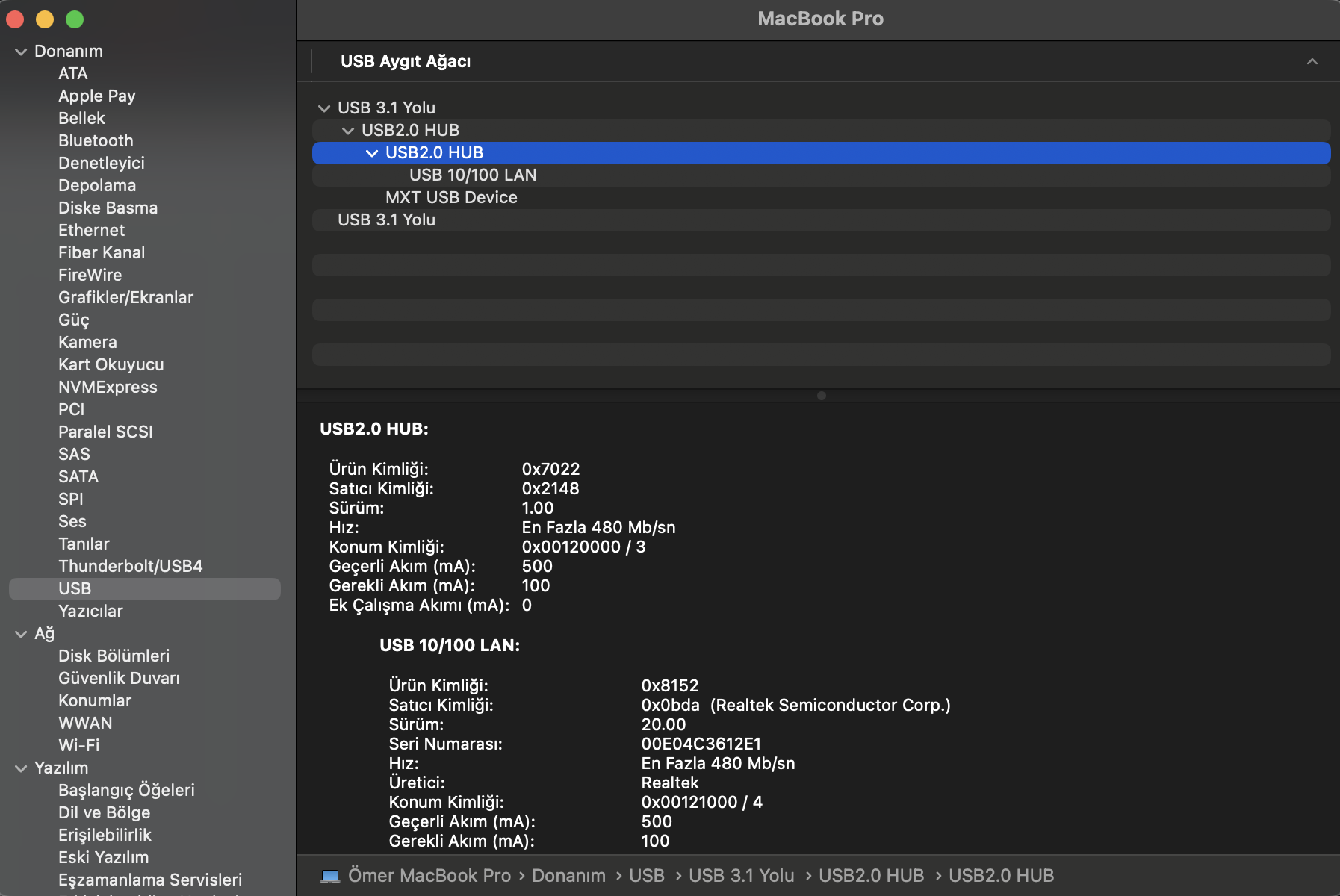Collapse the Ağ sidebar section
The height and width of the screenshot is (896, 1340).
pyautogui.click(x=21, y=634)
